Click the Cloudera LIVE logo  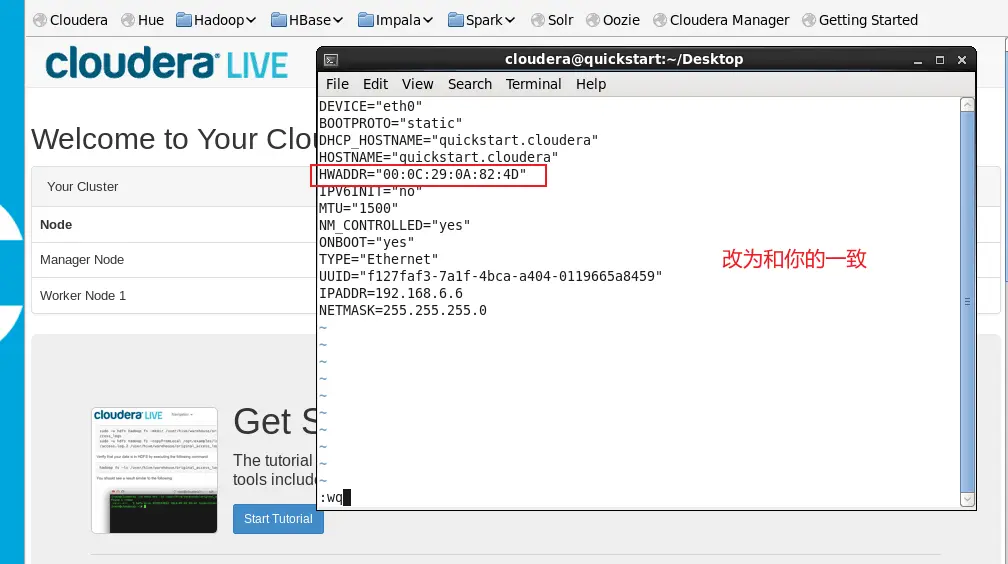tap(166, 63)
